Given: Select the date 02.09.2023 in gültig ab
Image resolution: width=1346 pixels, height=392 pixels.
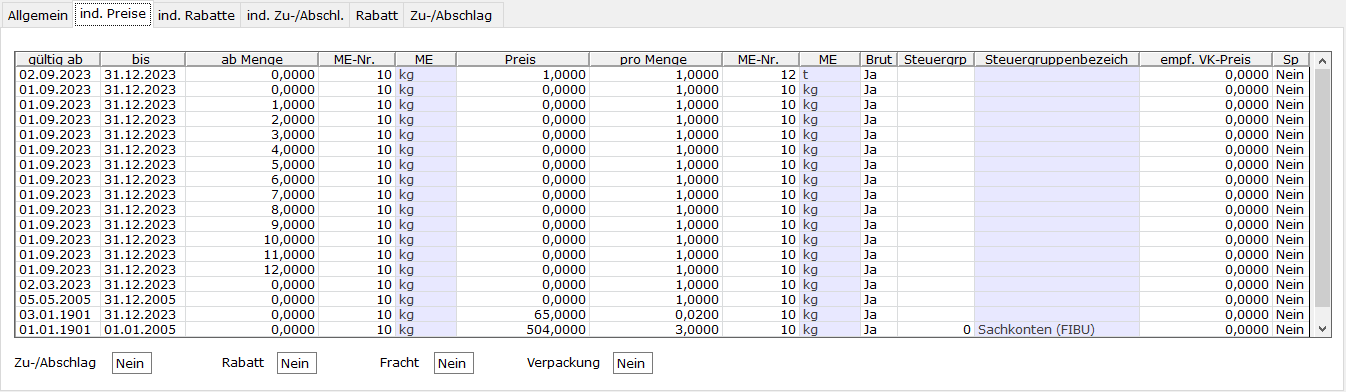Looking at the screenshot, I should 57,74.
